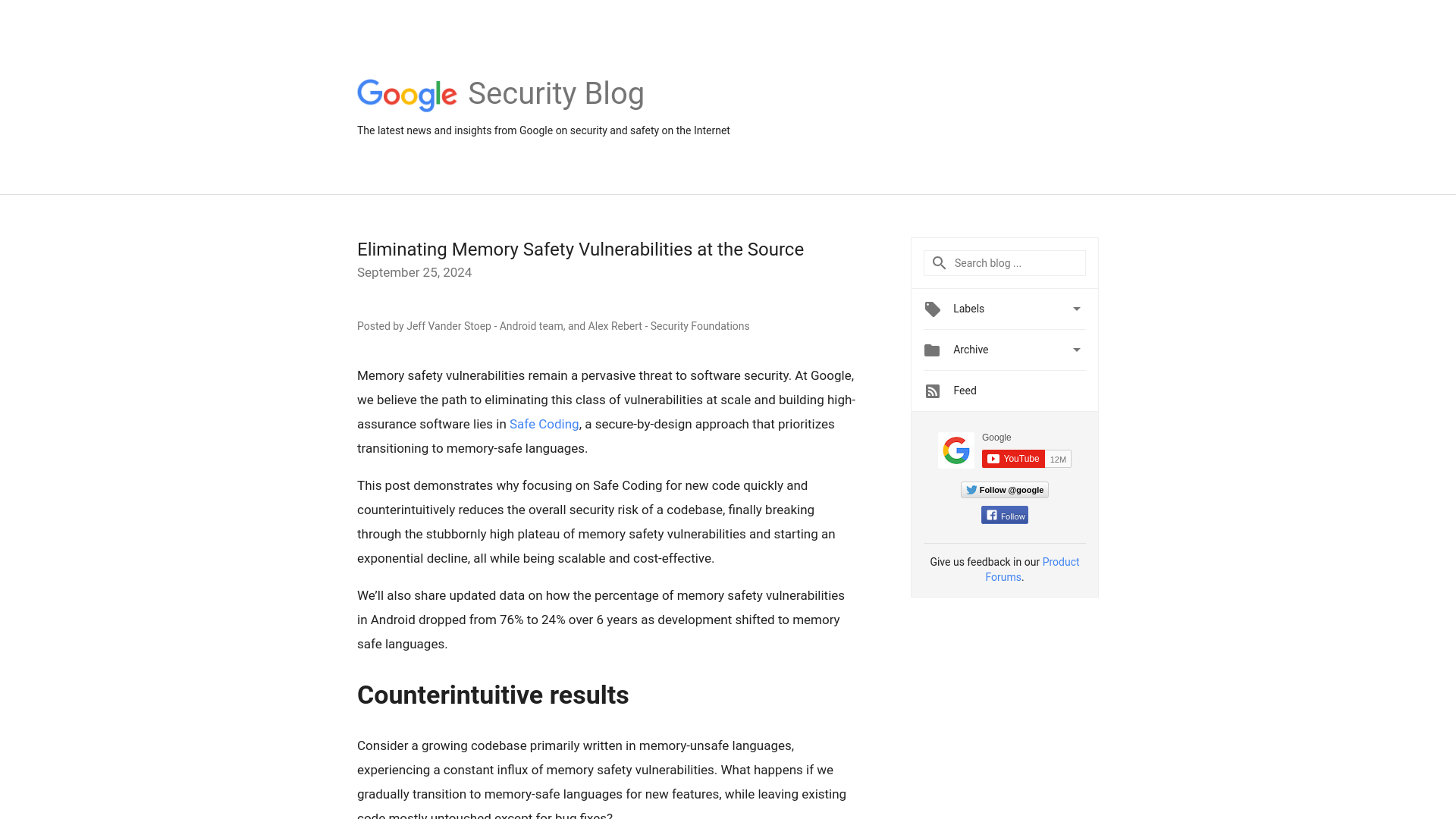Expand the Archive dropdown
This screenshot has width=1456, height=819.
1077,350
